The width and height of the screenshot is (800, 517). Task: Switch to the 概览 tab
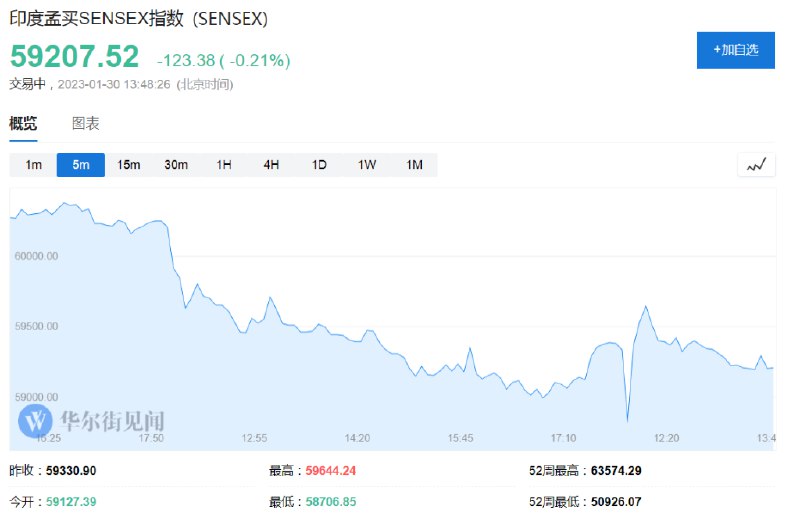click(x=23, y=123)
